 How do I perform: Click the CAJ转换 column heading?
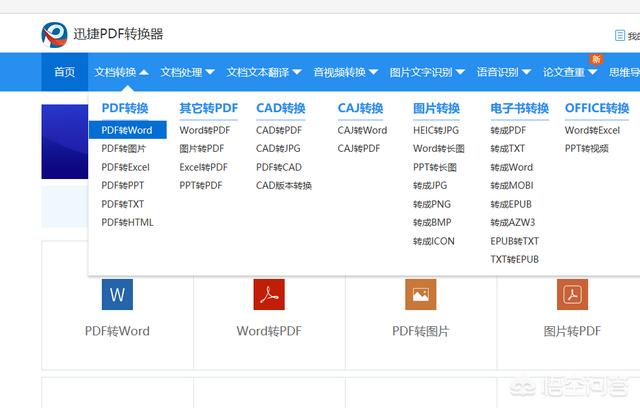pos(360,108)
